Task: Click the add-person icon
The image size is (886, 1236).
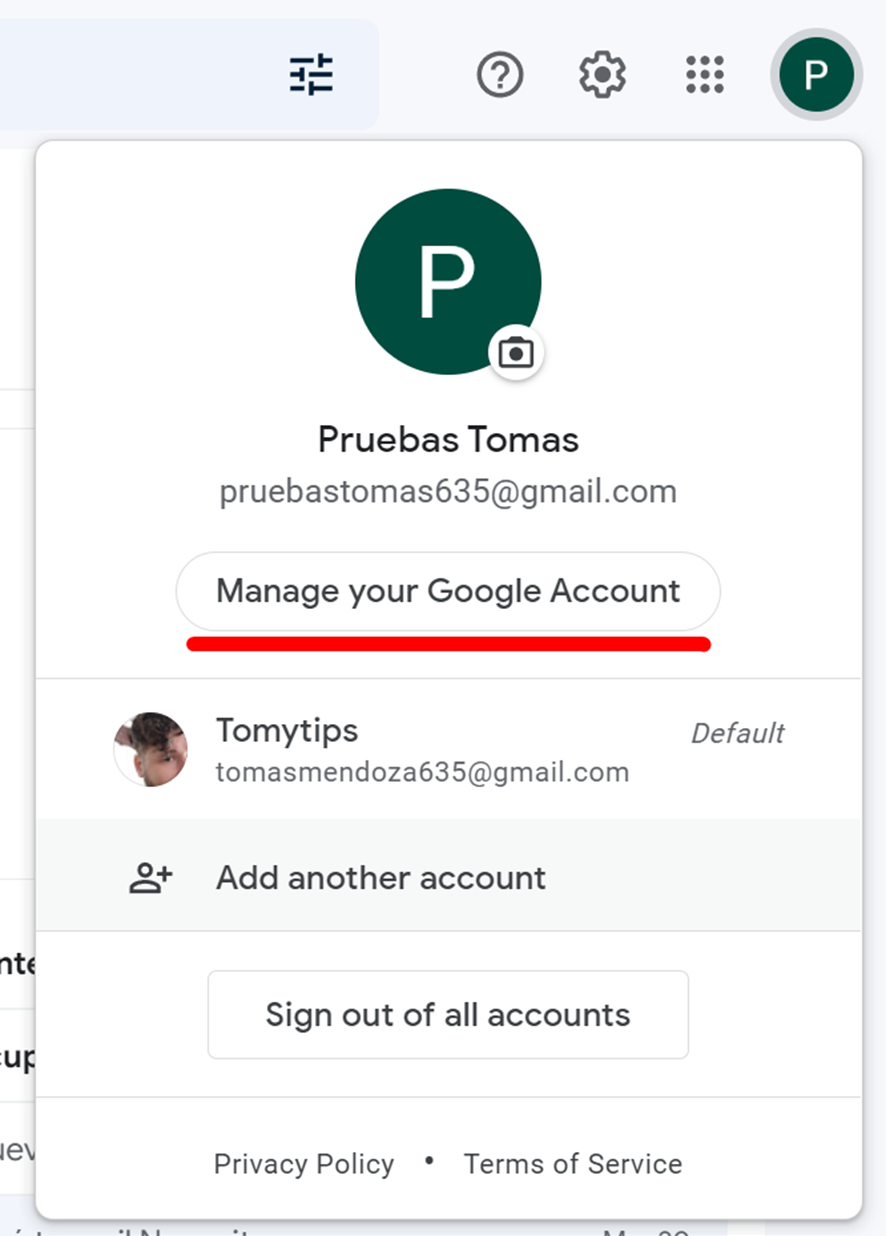Action: click(151, 878)
